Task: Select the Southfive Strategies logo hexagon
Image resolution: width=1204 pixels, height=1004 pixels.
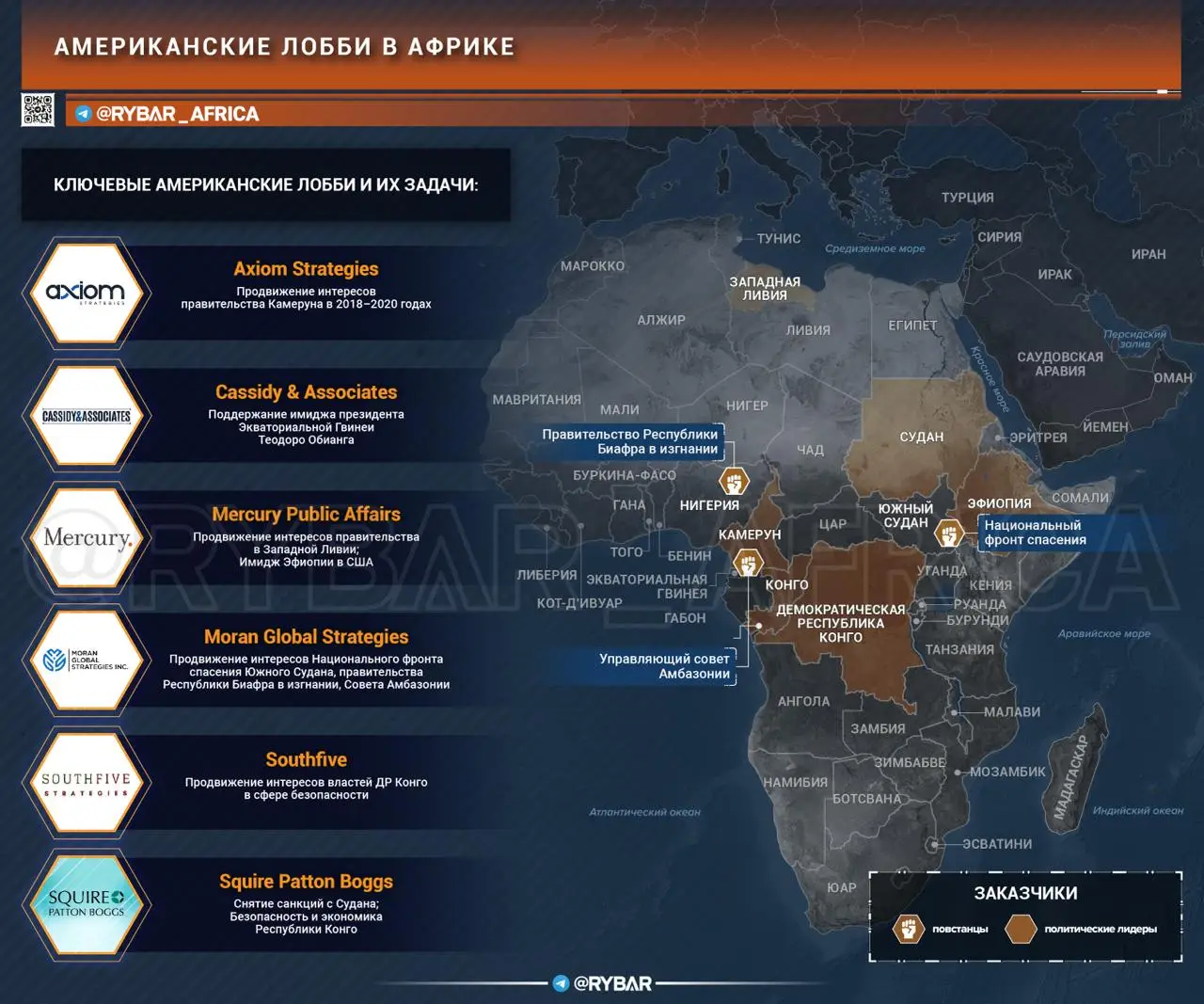Action: point(86,783)
